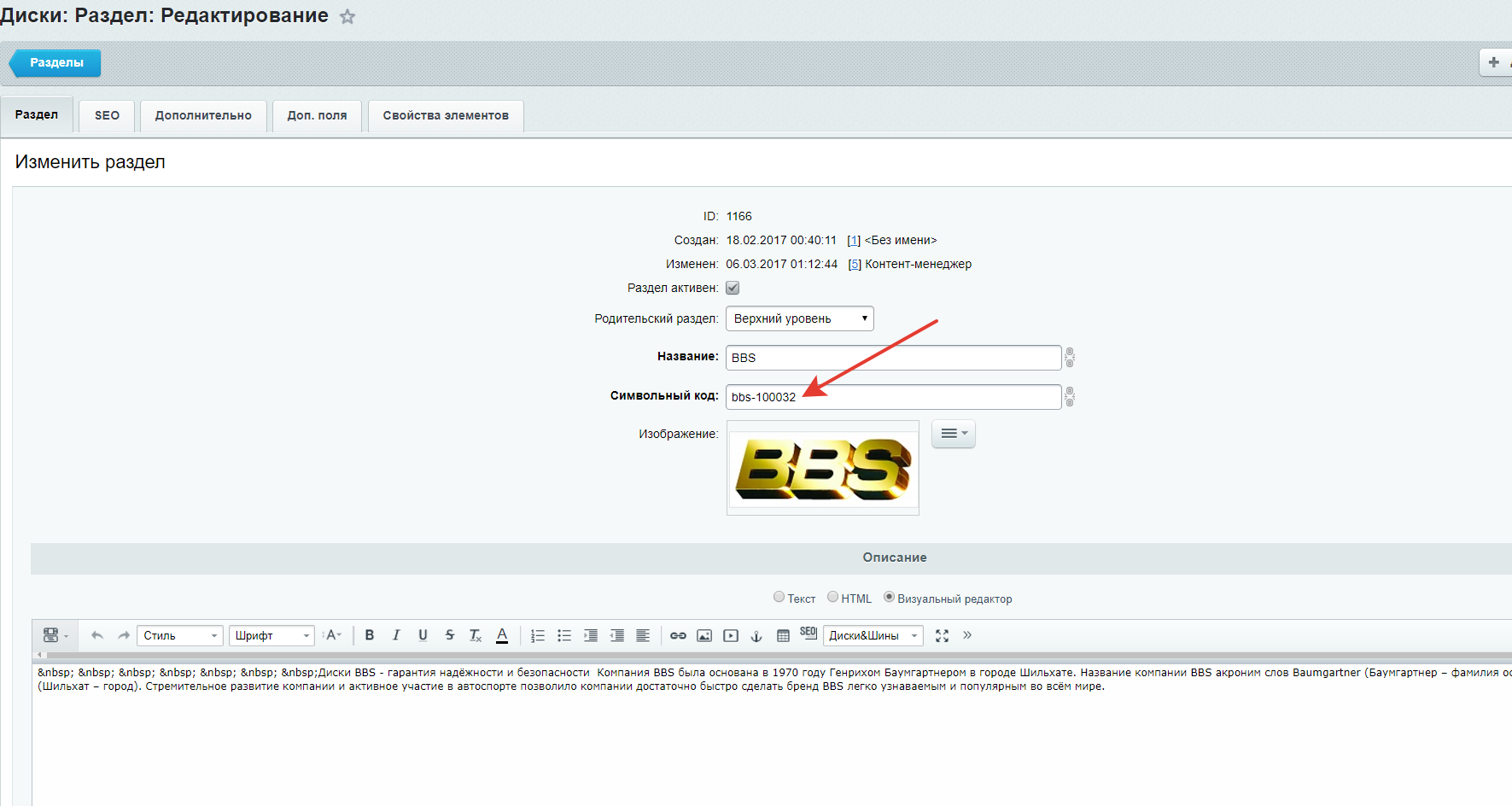Click Изменить раздел heading
The image size is (1512, 806).
90,162
